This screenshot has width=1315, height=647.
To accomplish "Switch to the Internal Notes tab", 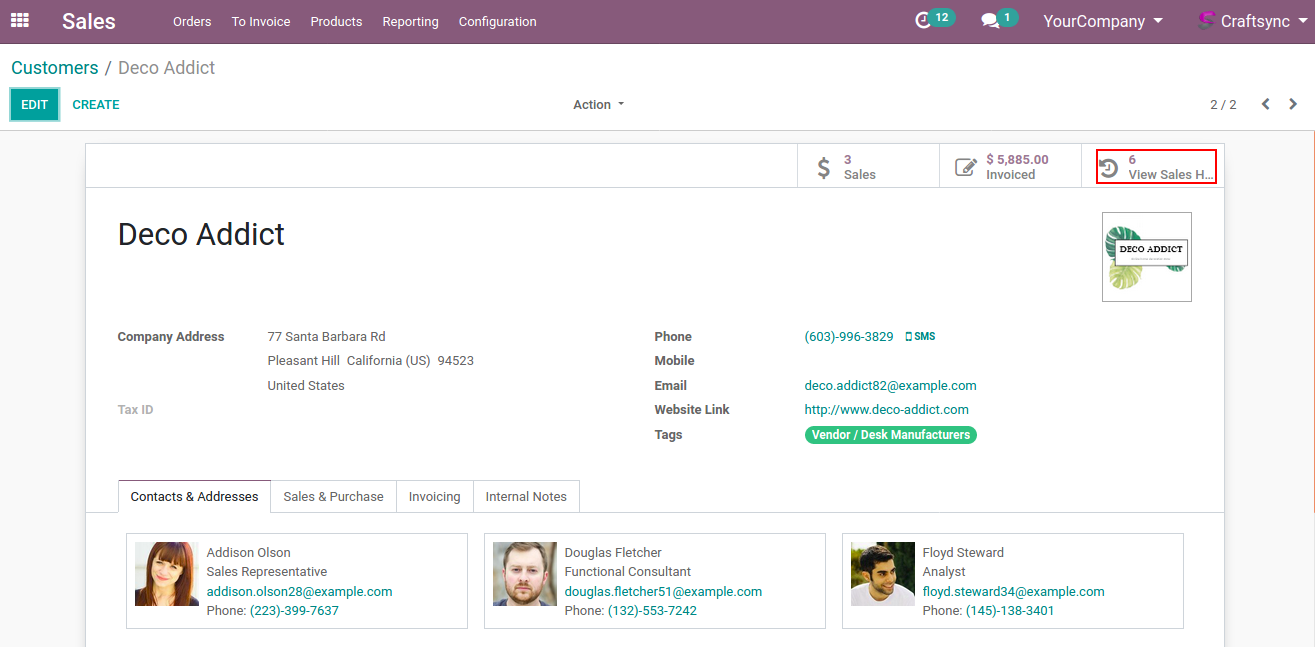I will [x=526, y=497].
